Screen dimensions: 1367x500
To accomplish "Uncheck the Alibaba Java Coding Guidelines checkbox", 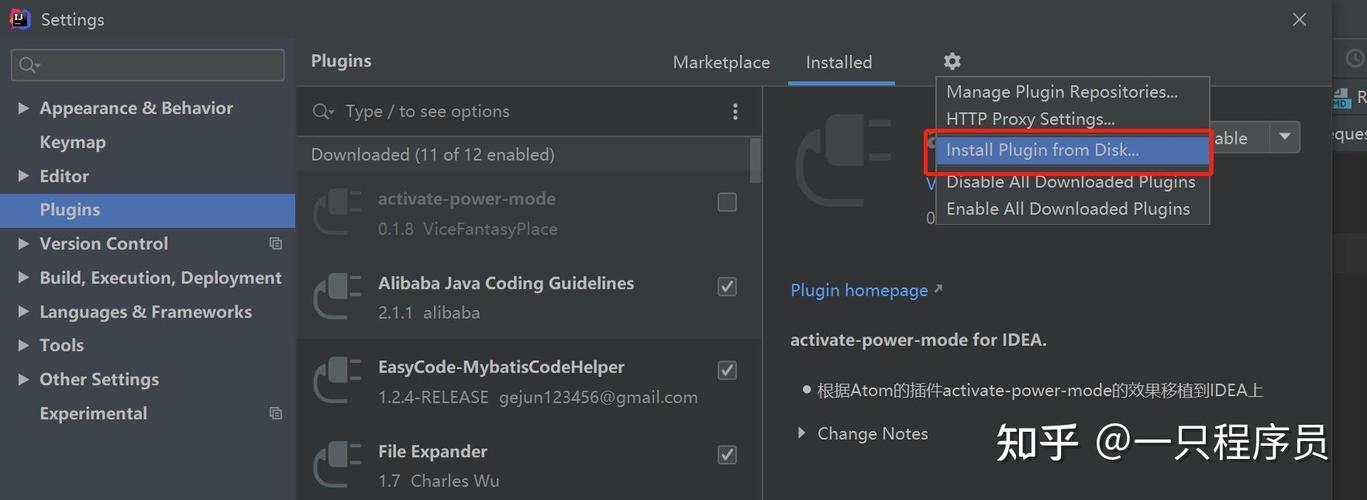I will [727, 286].
